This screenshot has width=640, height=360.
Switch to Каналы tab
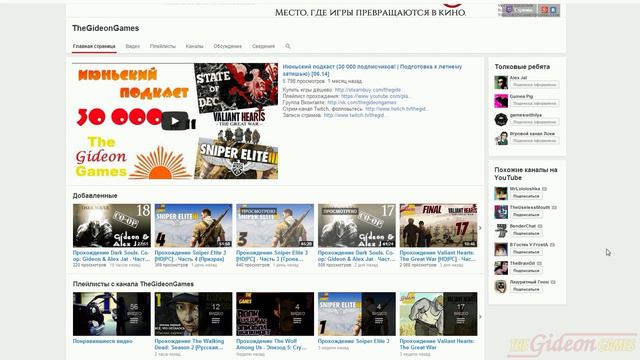194,47
